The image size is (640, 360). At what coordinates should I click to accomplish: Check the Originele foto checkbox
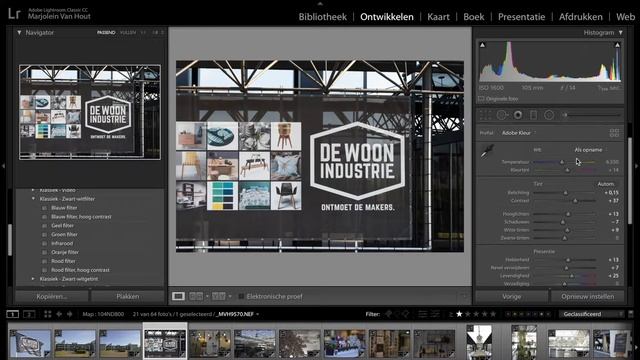click(481, 99)
